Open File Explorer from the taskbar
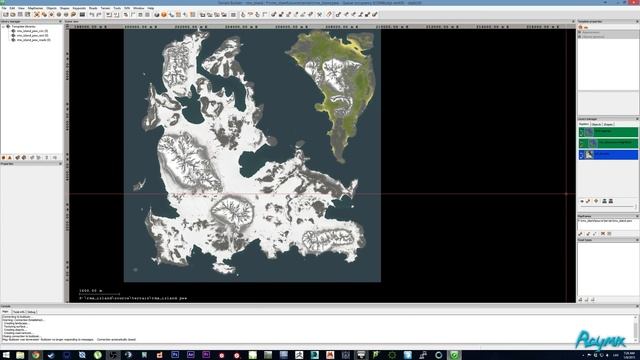The height and width of the screenshot is (360, 640). pyautogui.click(x=20, y=355)
